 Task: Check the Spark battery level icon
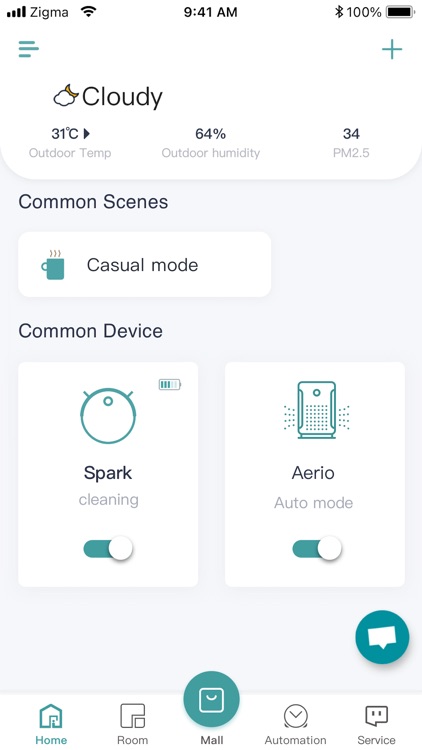coord(169,384)
